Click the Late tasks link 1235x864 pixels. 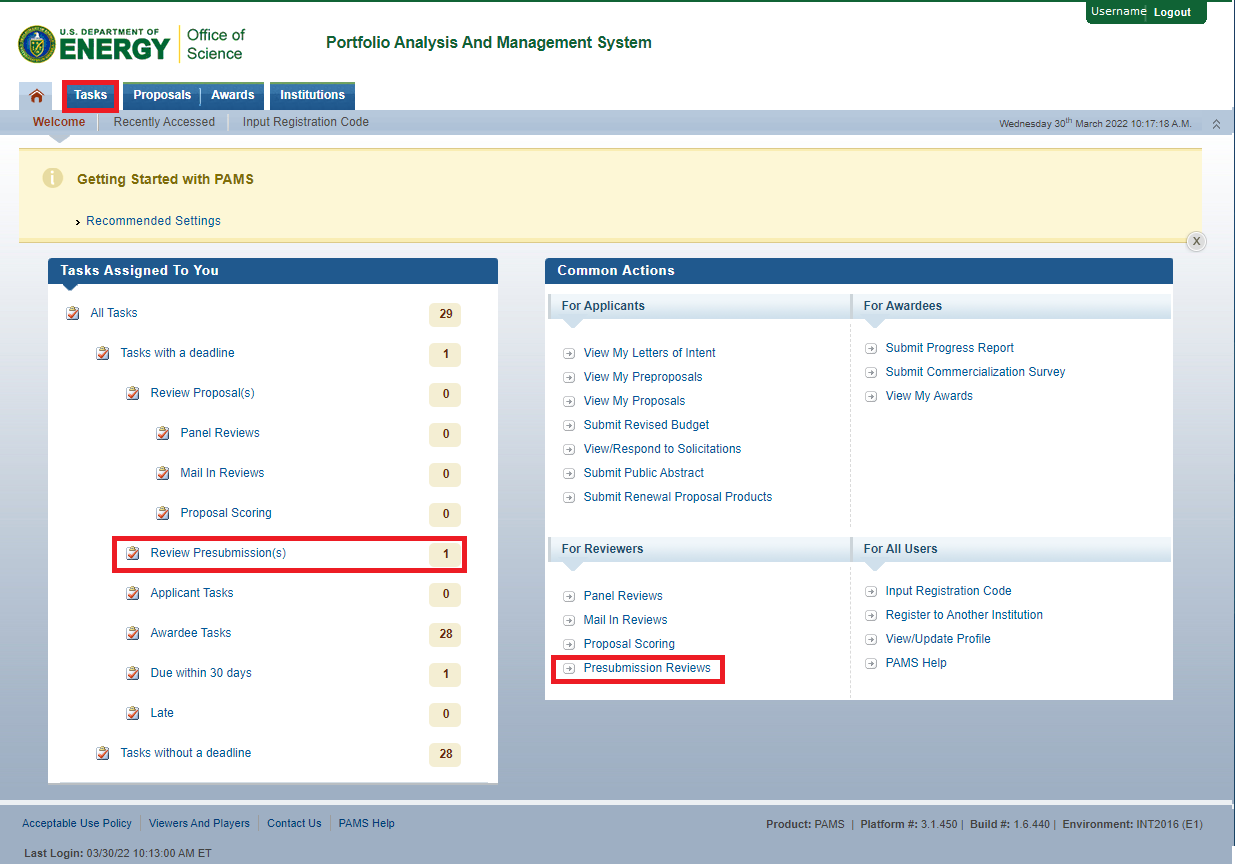[162, 713]
